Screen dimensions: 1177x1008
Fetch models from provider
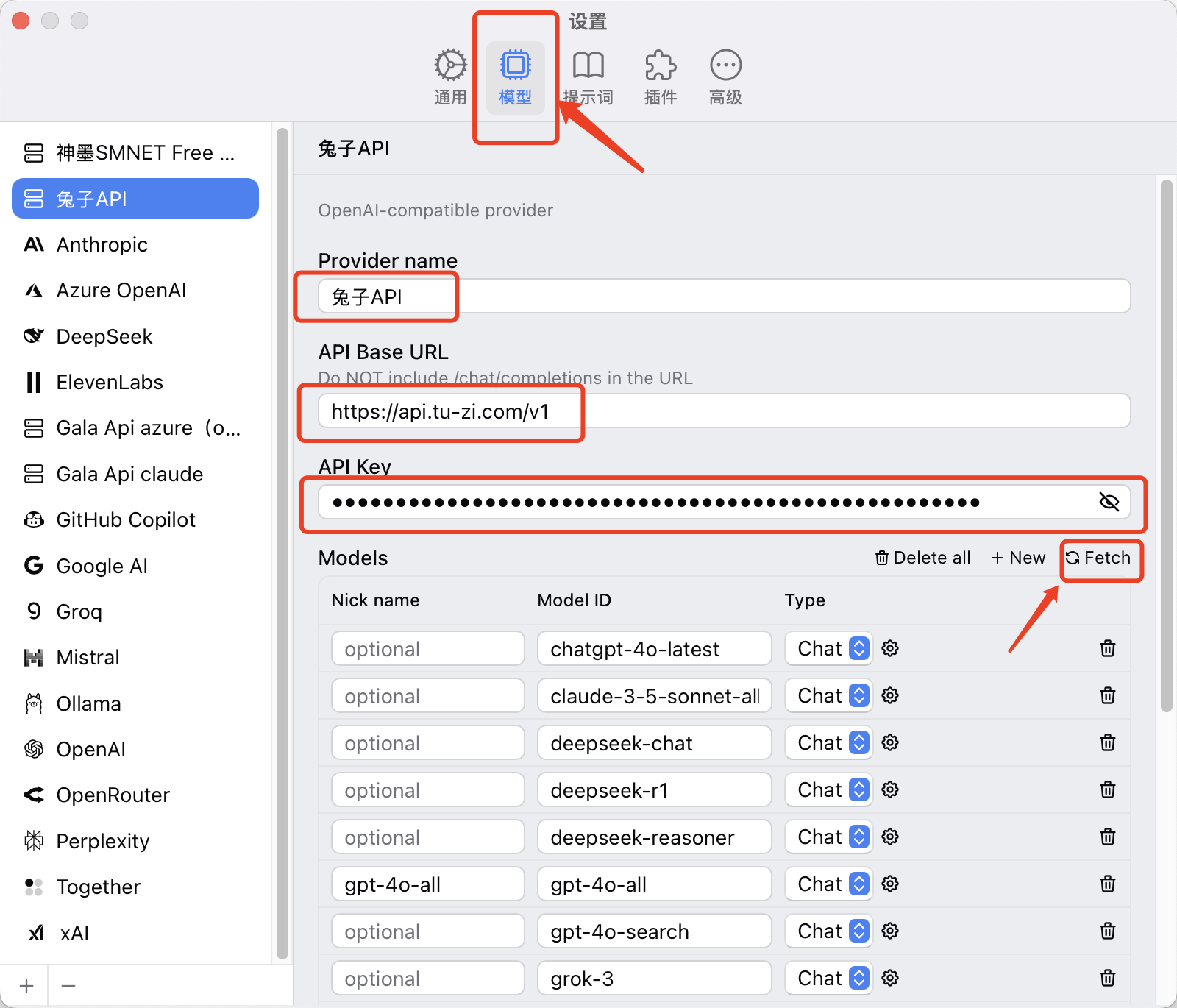[1098, 558]
